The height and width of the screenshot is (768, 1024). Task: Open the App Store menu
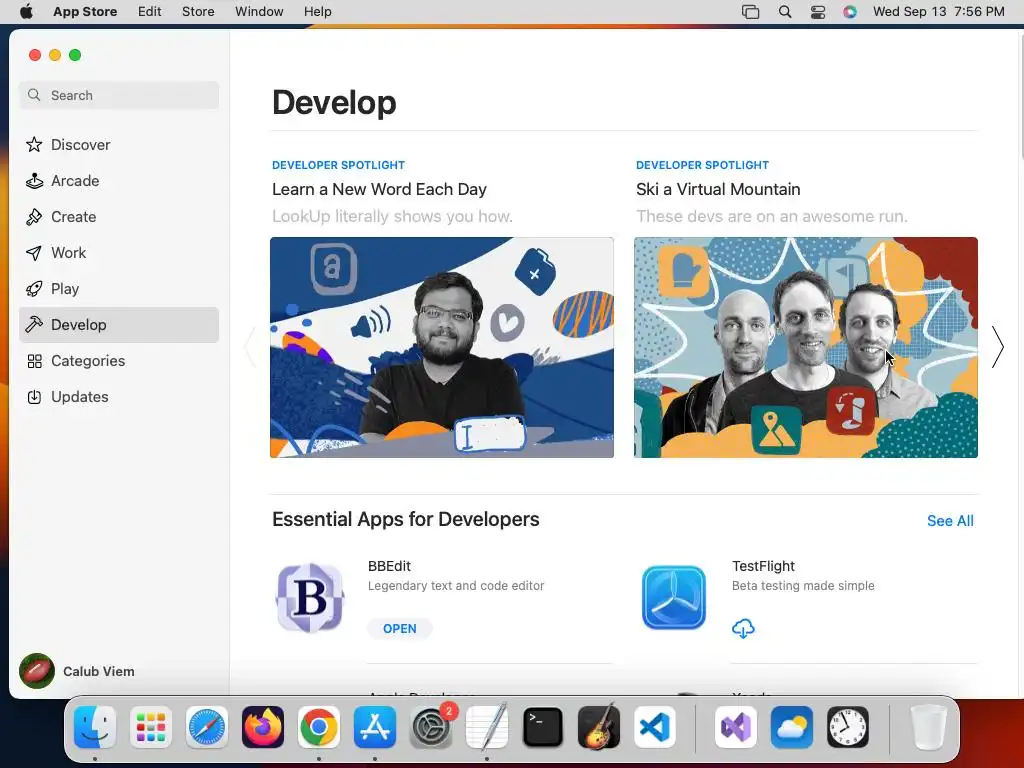(x=85, y=12)
